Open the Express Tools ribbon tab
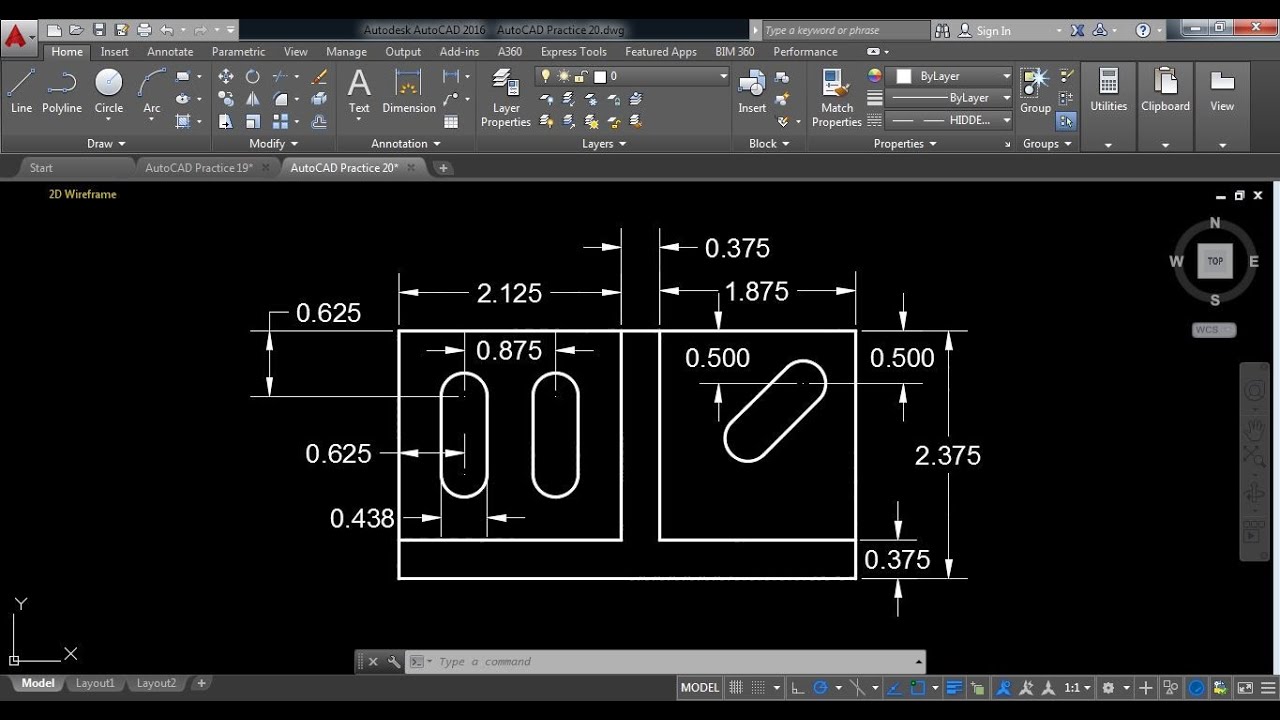This screenshot has width=1280, height=720. pos(573,52)
